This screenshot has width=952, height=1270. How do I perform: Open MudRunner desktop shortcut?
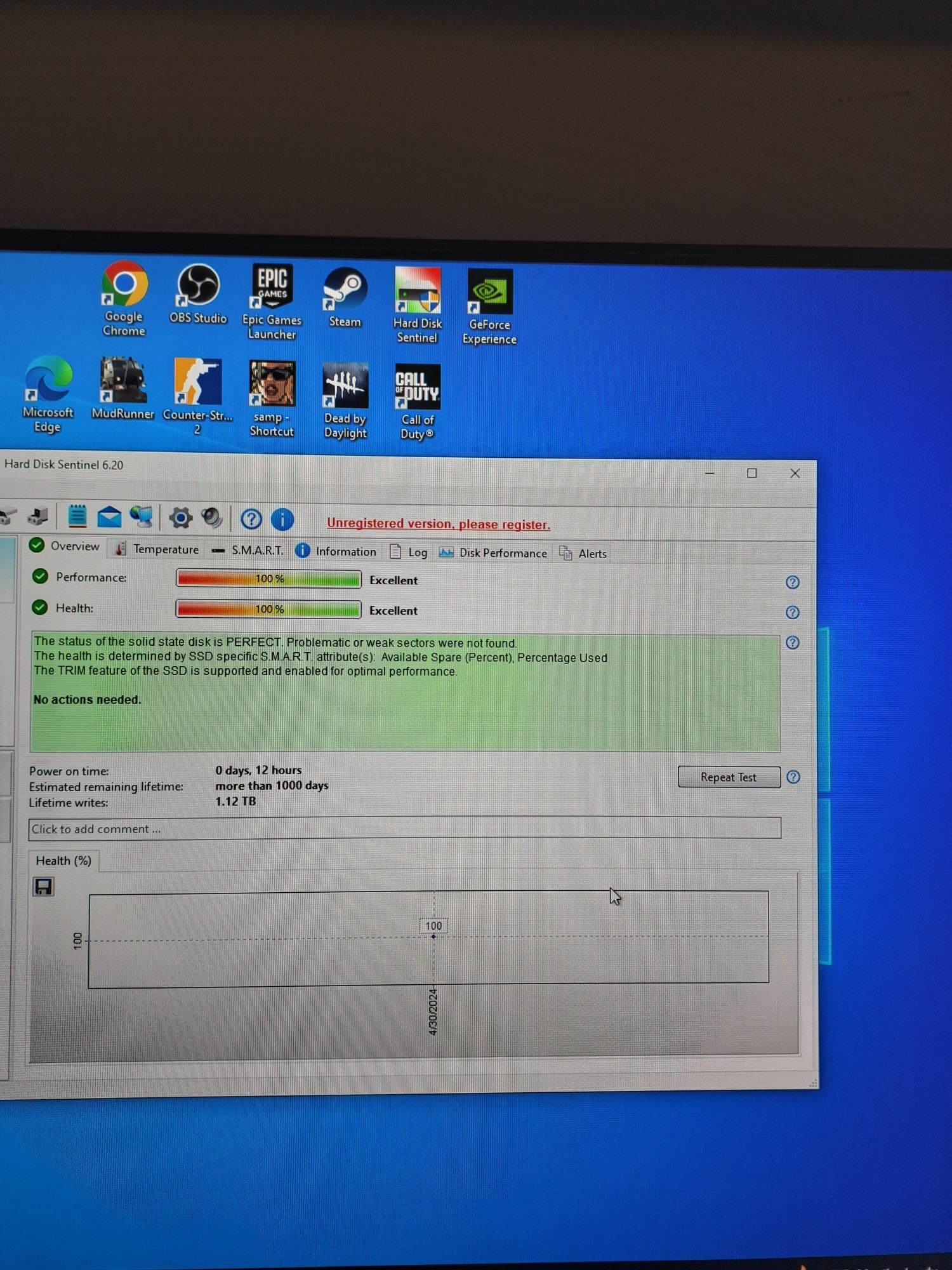tap(123, 389)
